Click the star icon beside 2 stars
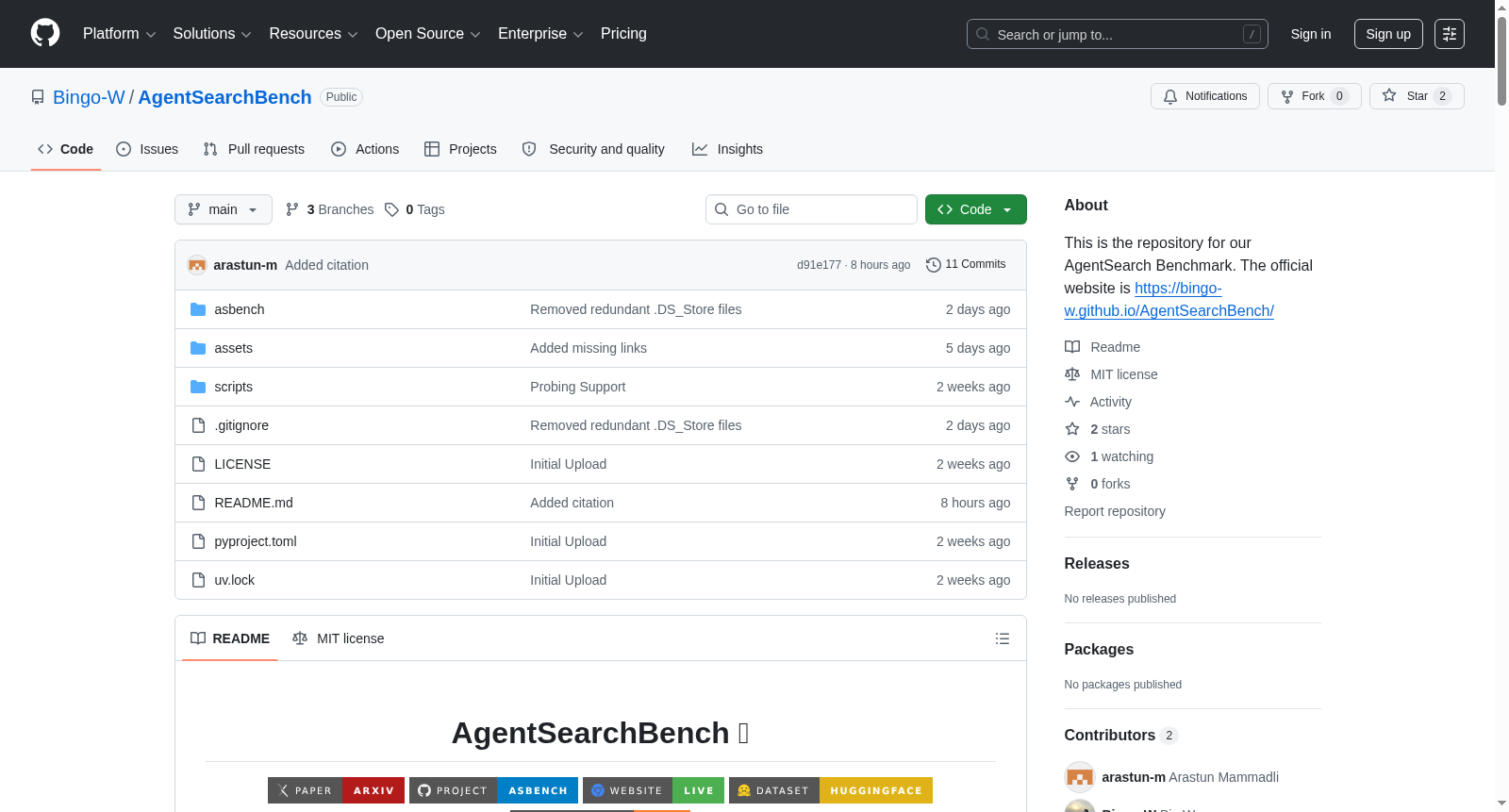The width and height of the screenshot is (1509, 812). (x=1072, y=429)
